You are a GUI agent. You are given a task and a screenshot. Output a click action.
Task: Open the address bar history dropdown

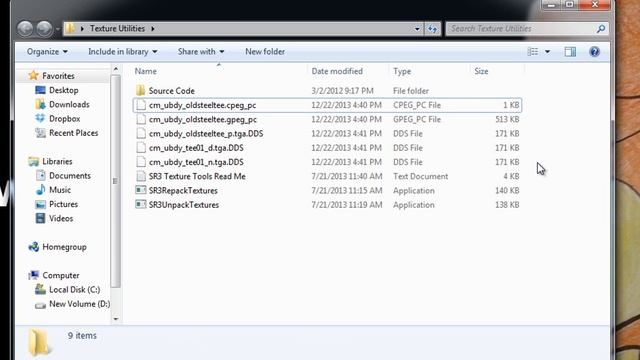coord(417,29)
